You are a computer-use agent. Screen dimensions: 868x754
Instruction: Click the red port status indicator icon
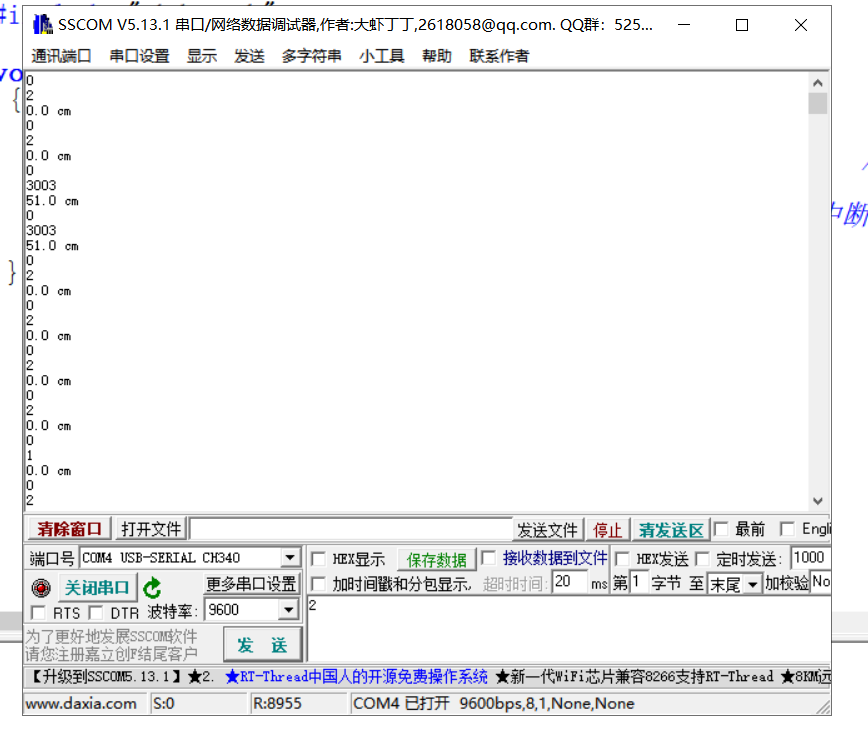pyautogui.click(x=41, y=588)
